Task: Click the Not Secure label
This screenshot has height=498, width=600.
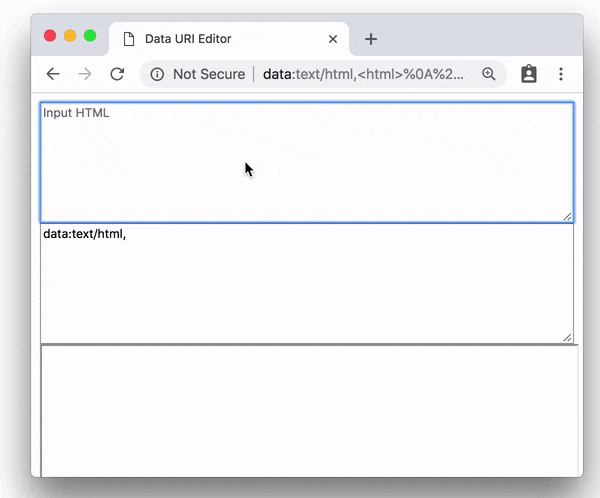Action: point(209,74)
